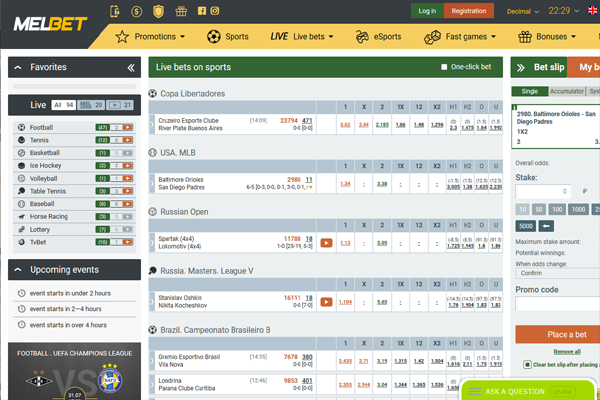Screen dimensions: 600x400
Task: Filter Live list to 20 zone events
Action: click(91, 105)
